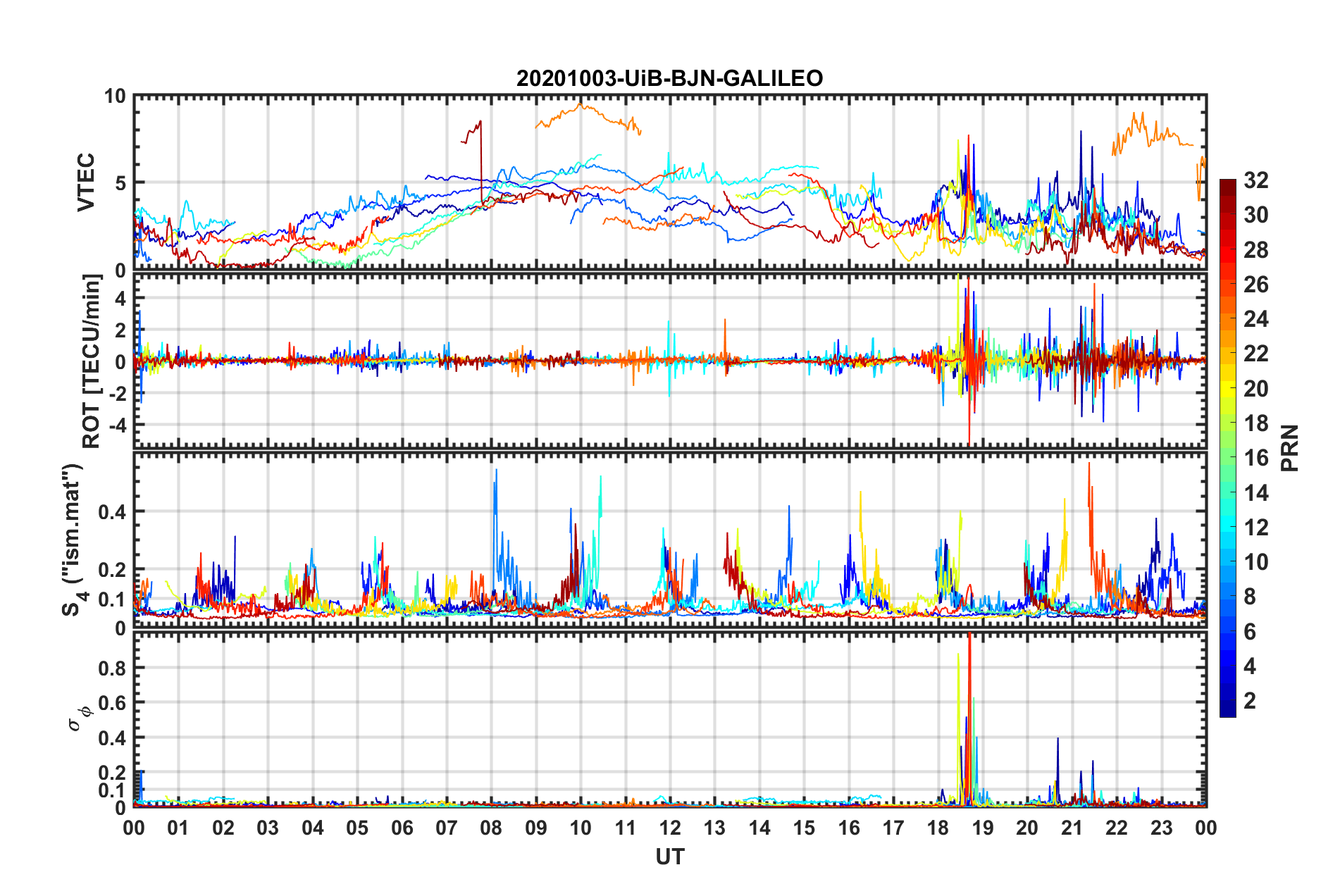The height and width of the screenshot is (896, 1340).
Task: Click colorbar tick label 26
Action: (x=1255, y=285)
